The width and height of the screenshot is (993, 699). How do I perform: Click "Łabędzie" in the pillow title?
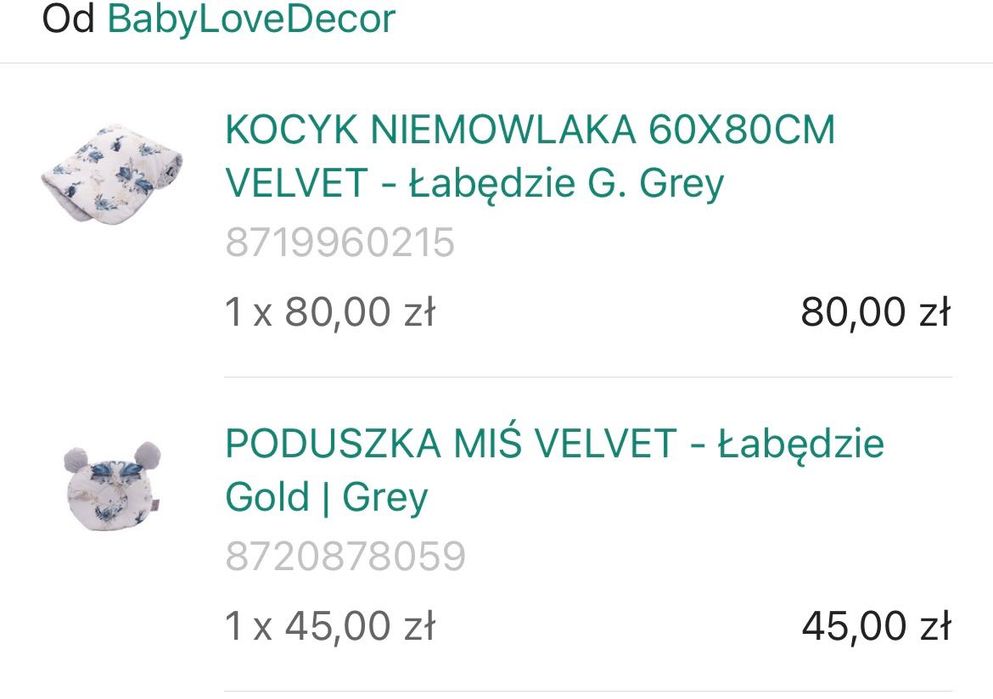coord(800,444)
